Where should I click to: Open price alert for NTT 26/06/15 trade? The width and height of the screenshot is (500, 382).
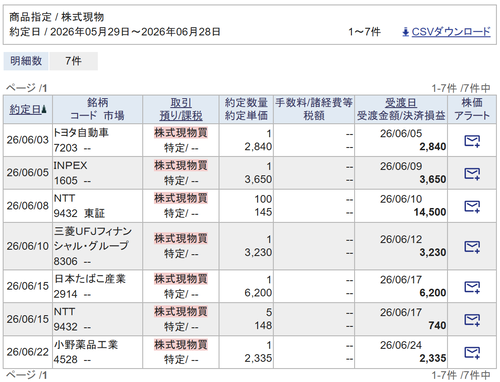pos(472,320)
